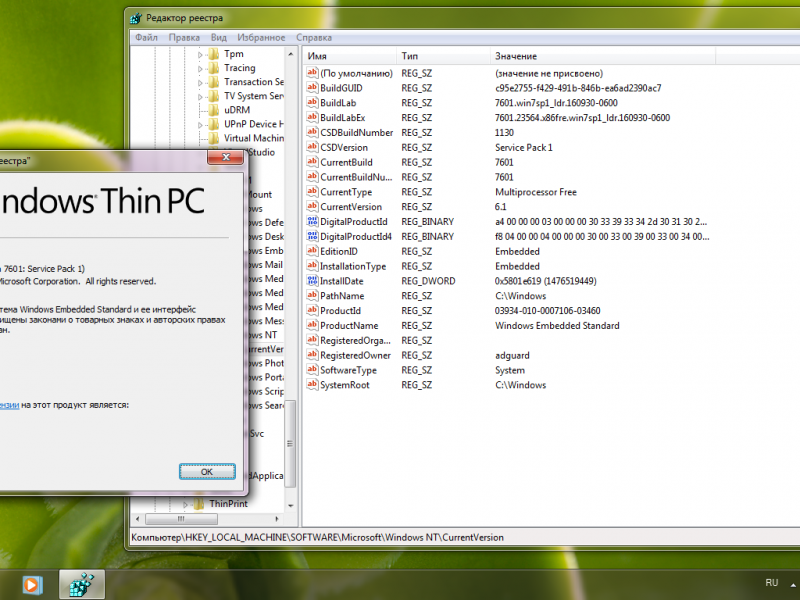
Task: Click the CurrentVersion value icon
Action: point(312,207)
